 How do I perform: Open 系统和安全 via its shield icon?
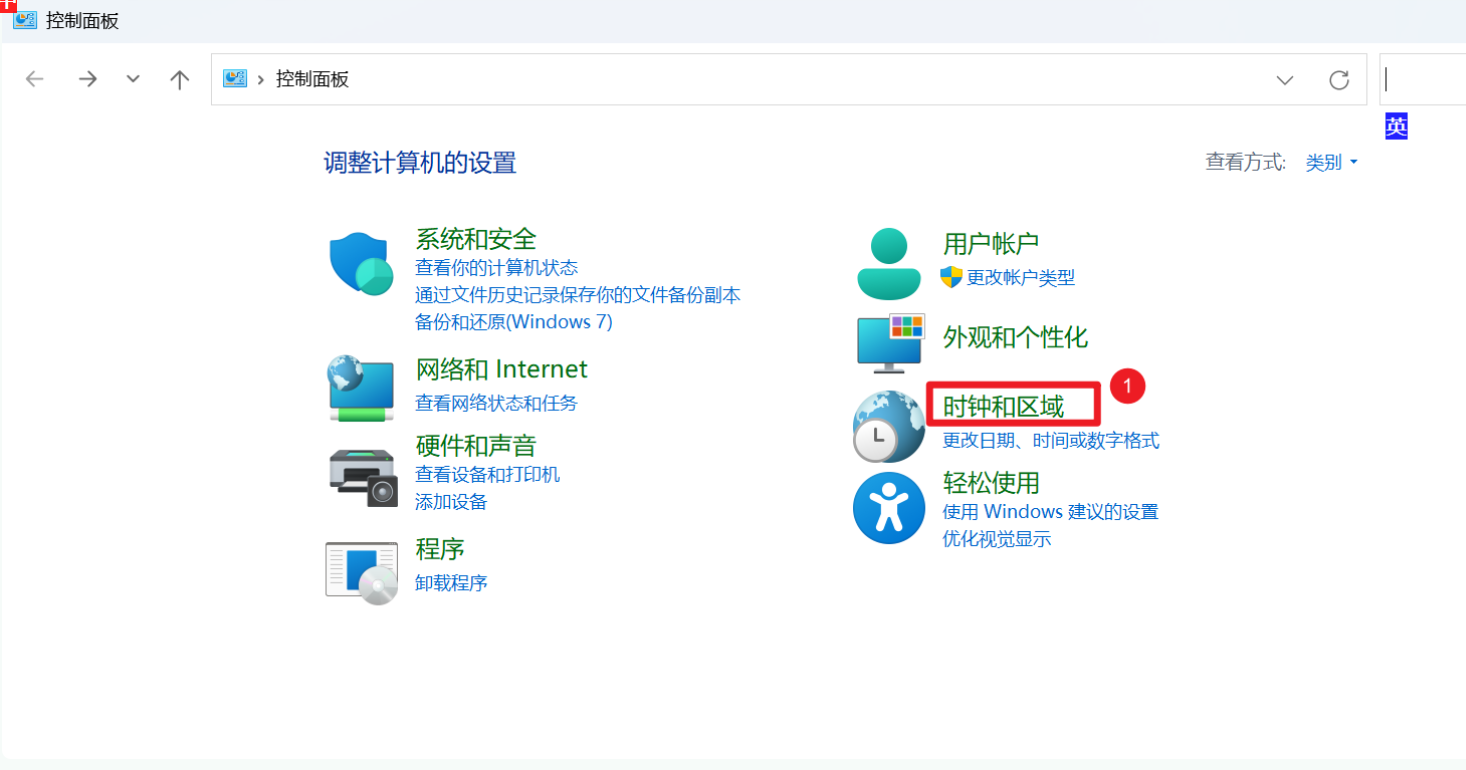[361, 263]
